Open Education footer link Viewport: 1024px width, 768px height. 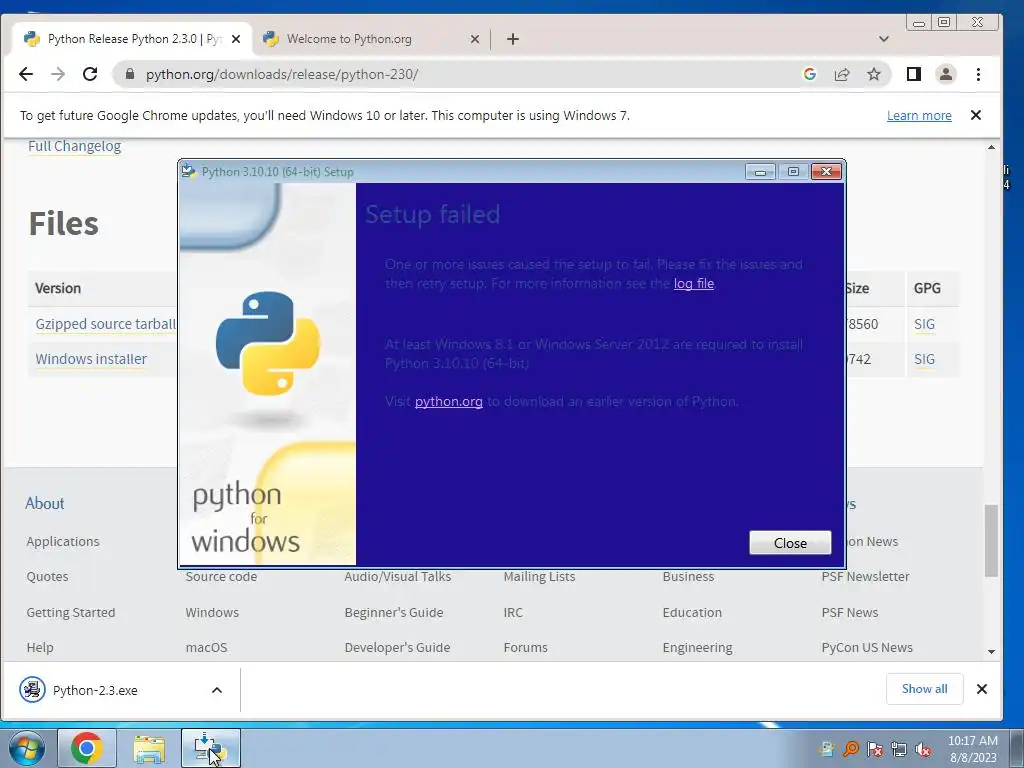[x=692, y=613]
